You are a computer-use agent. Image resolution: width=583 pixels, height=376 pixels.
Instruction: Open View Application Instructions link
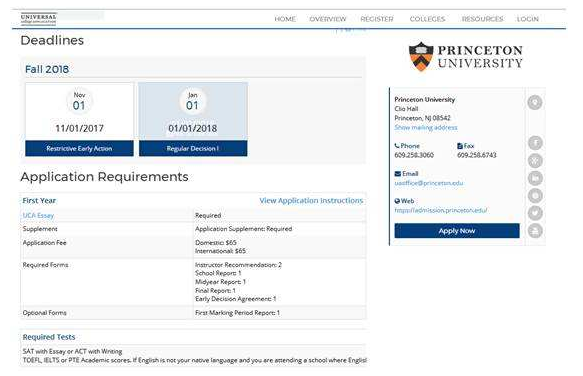tap(311, 200)
